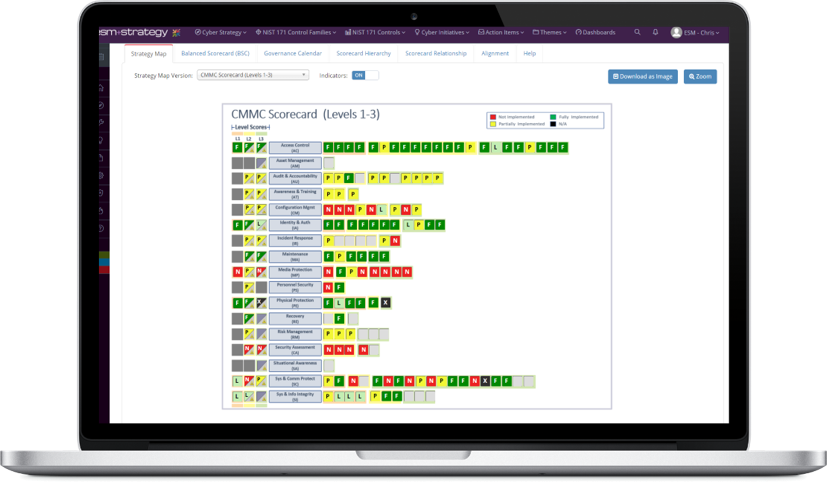Open the Dashboards menu item
This screenshot has width=827, height=482.
(x=595, y=33)
